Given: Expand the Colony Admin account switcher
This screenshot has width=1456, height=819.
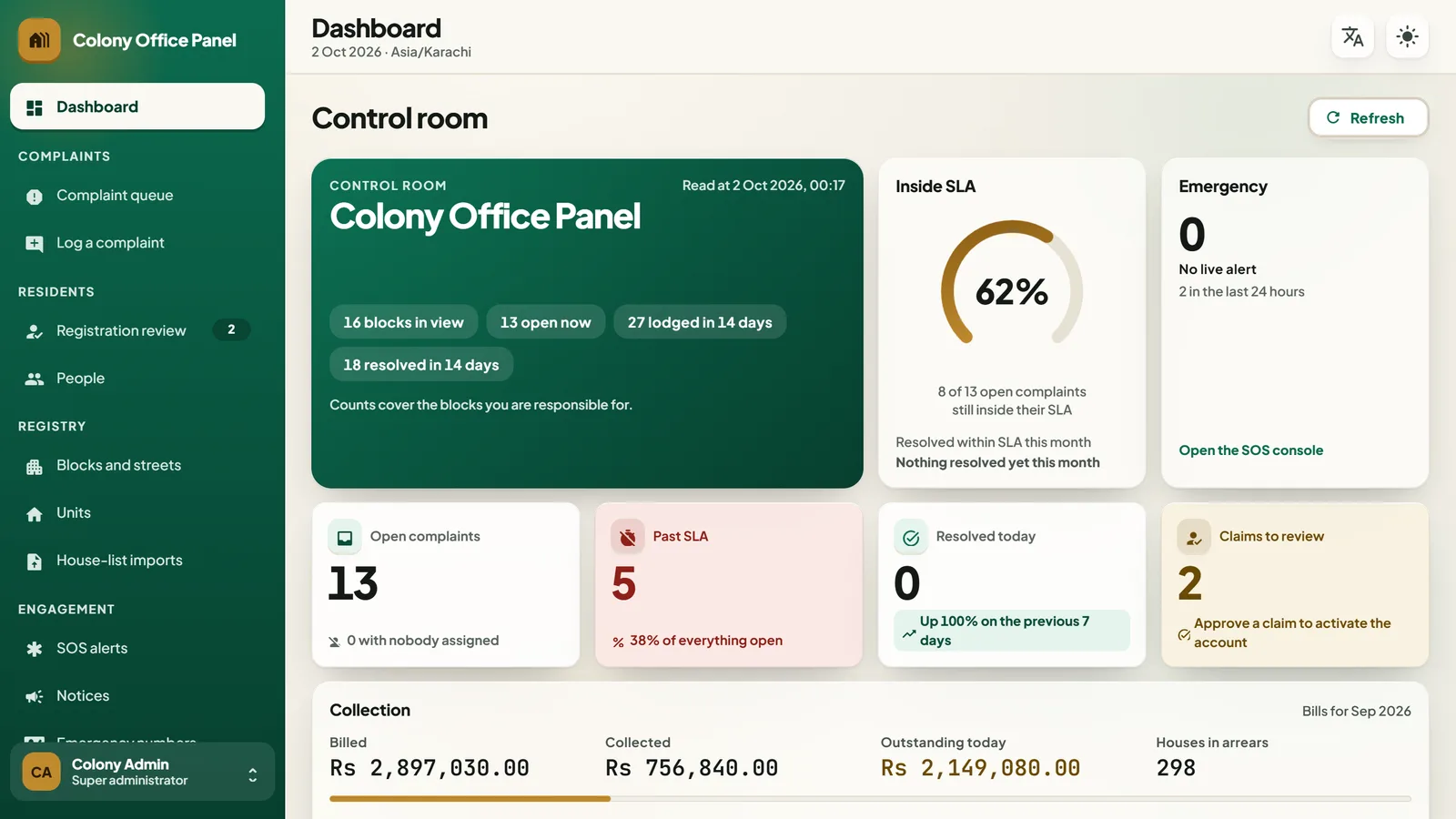Looking at the screenshot, I should 252,774.
